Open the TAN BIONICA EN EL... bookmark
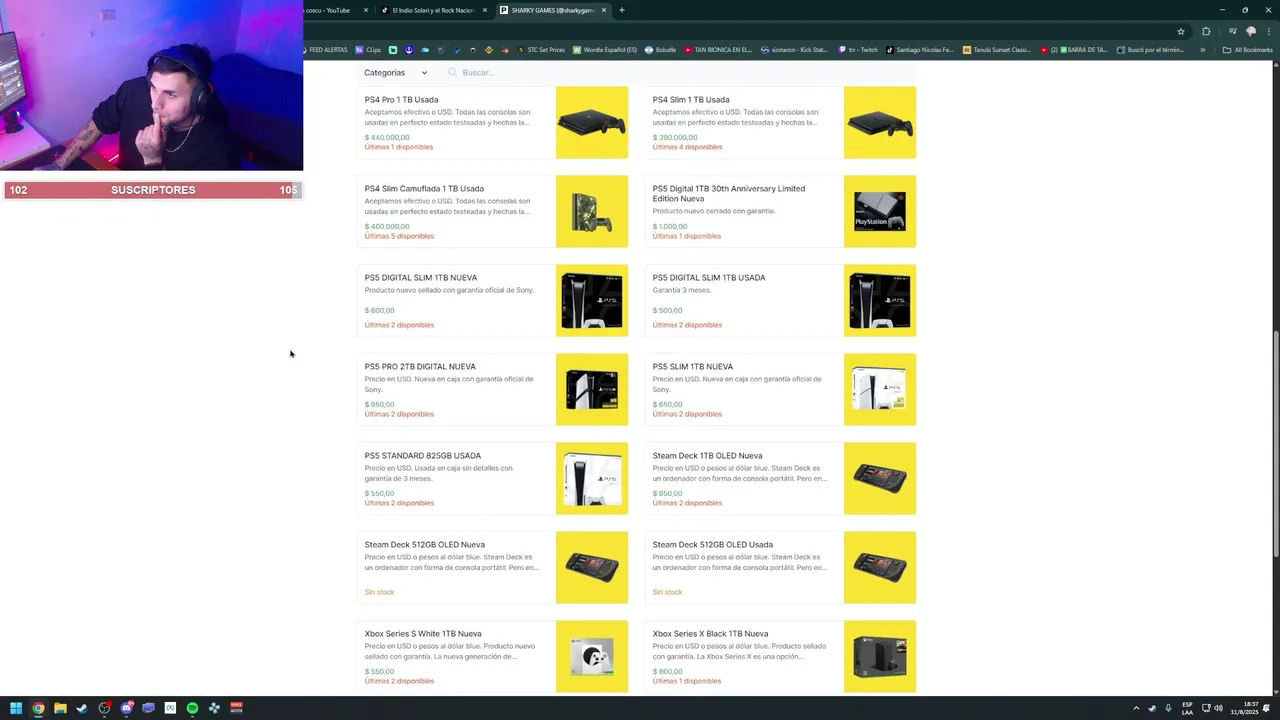 coord(718,50)
